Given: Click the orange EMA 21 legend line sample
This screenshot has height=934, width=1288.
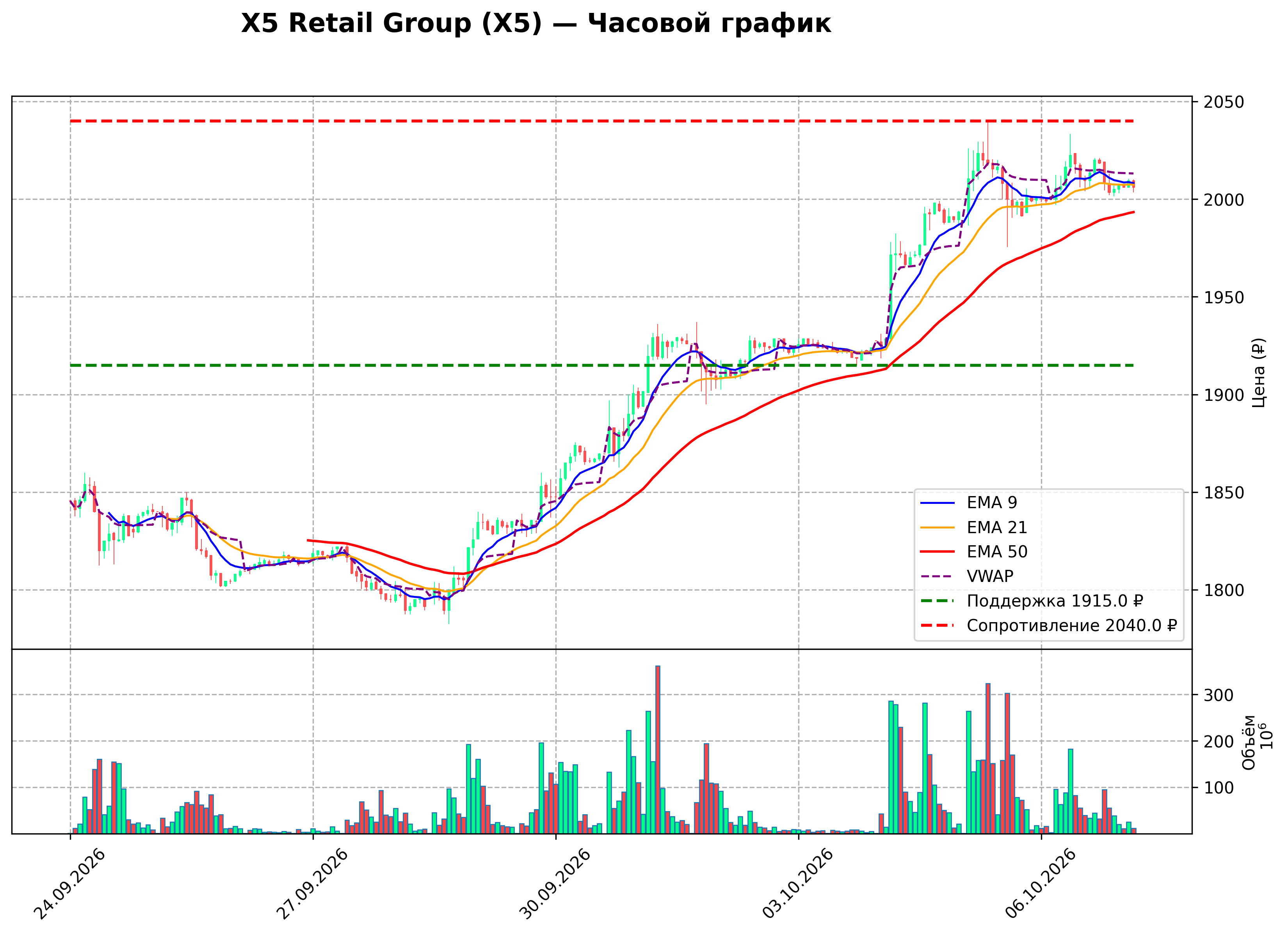Looking at the screenshot, I should click(x=937, y=527).
